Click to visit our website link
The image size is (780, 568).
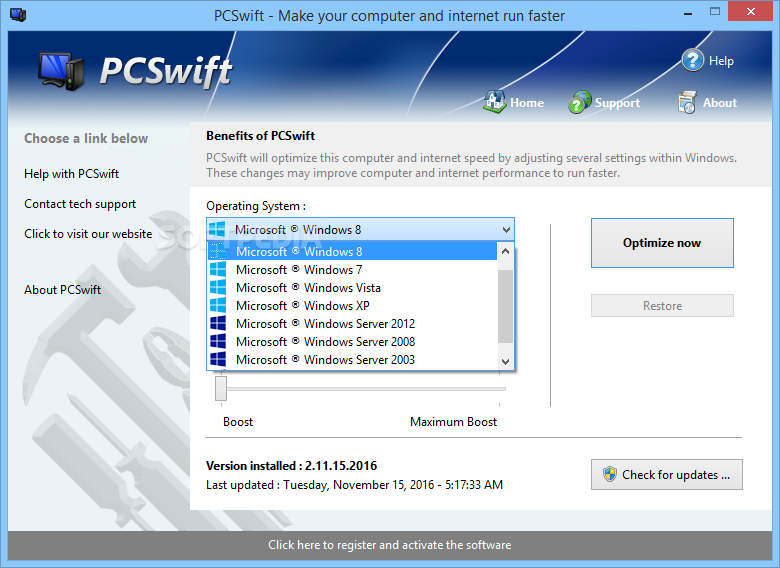(x=88, y=234)
